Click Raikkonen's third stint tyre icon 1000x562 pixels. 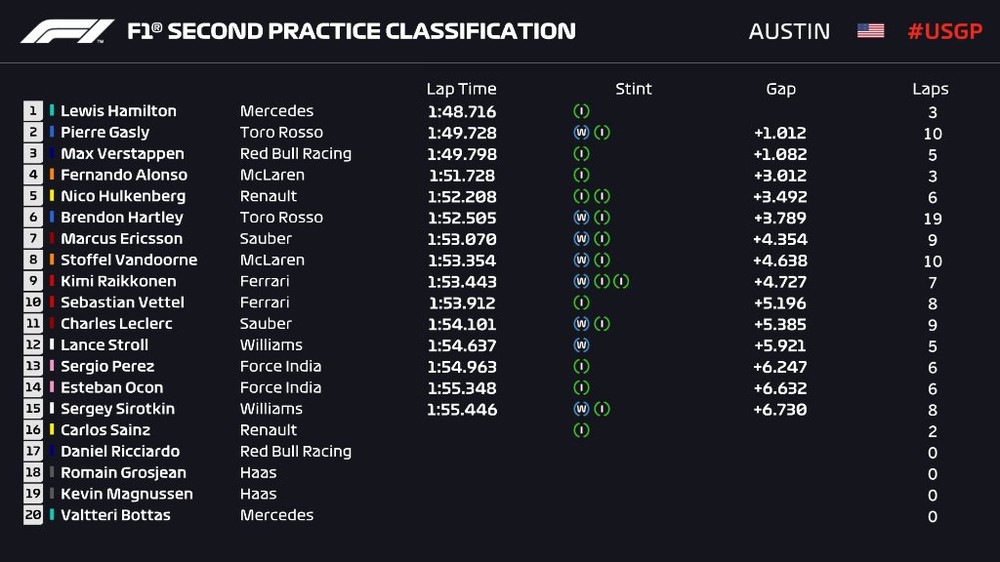621,281
